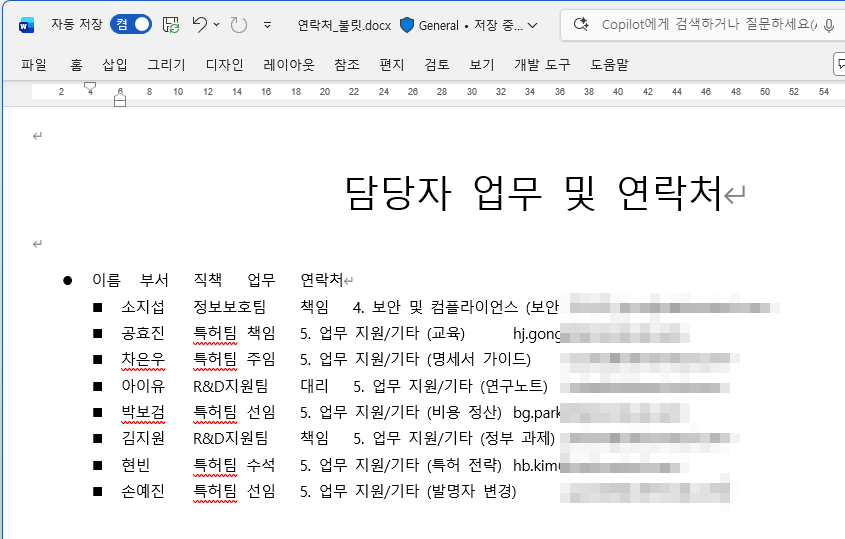The image size is (845, 539).
Task: Click the name 손예진
Action: [x=143, y=491]
